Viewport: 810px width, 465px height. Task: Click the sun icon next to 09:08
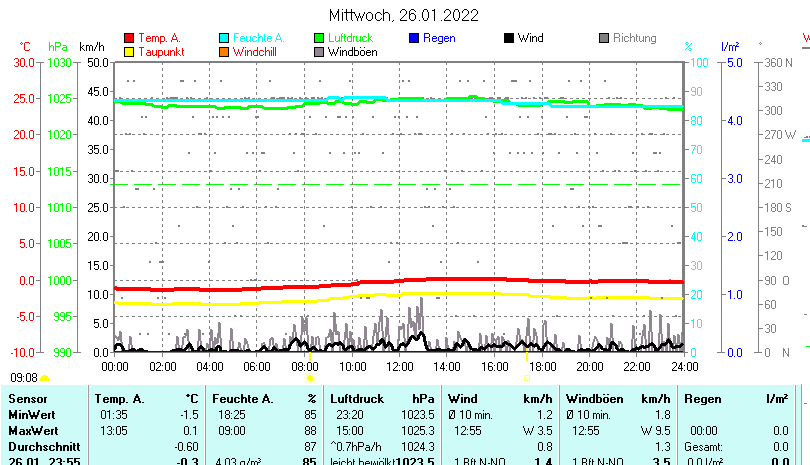pyautogui.click(x=45, y=378)
